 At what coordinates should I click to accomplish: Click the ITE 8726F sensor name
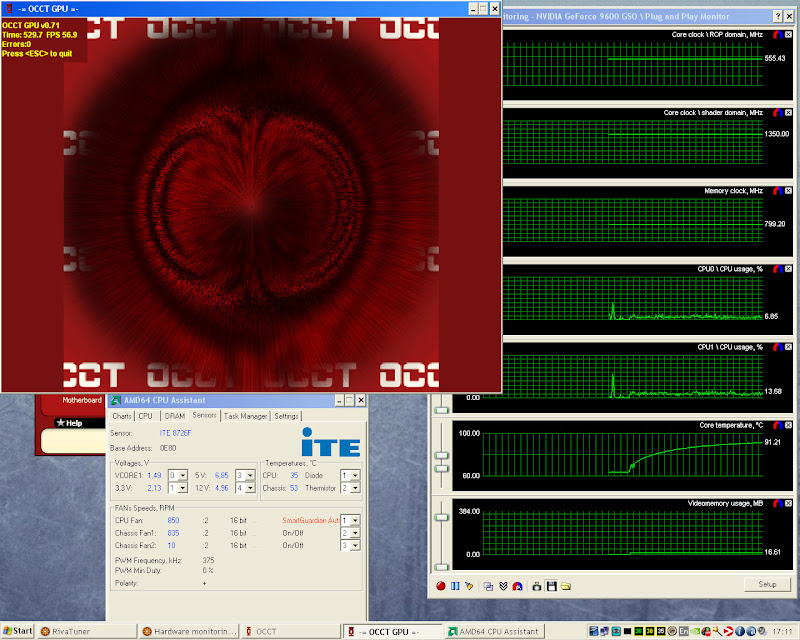tap(175, 433)
